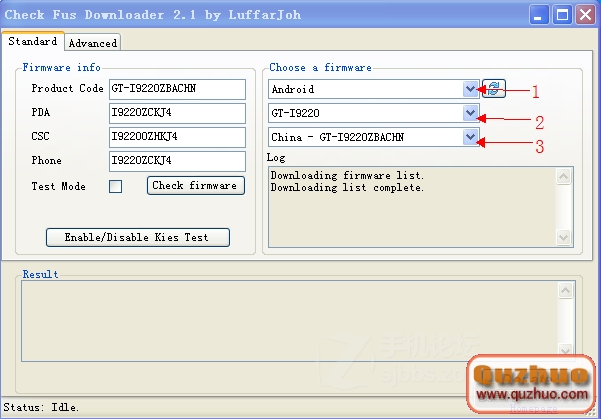The height and width of the screenshot is (419, 601).
Task: Click the Check firmware button
Action: coord(195,186)
